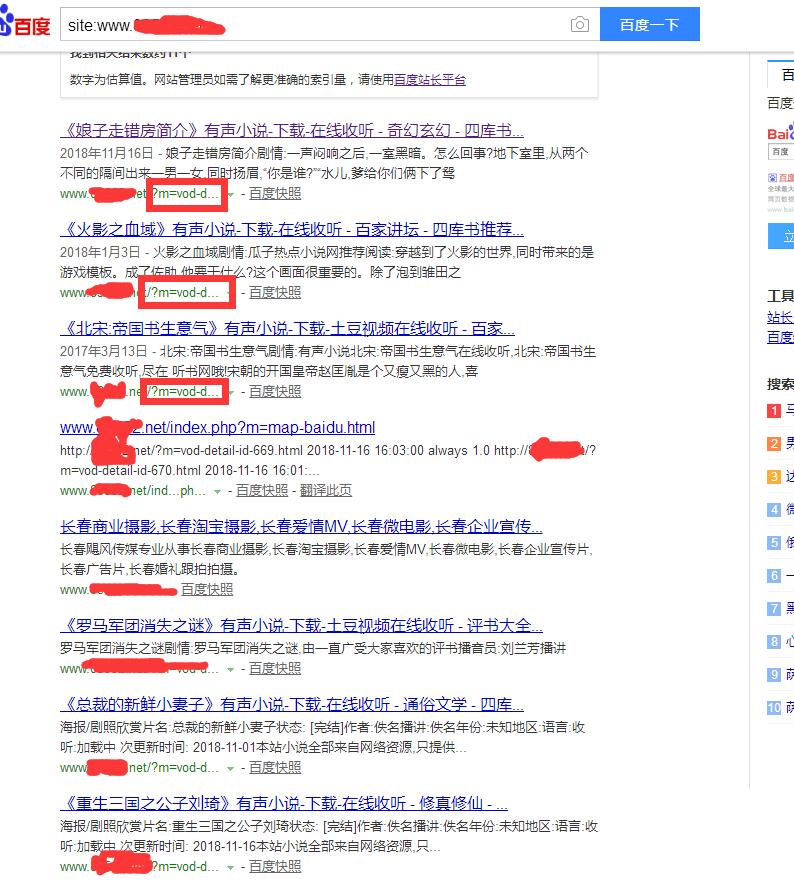Click the red rank 1 badge in sidebar
The height and width of the screenshot is (886, 794).
[773, 410]
